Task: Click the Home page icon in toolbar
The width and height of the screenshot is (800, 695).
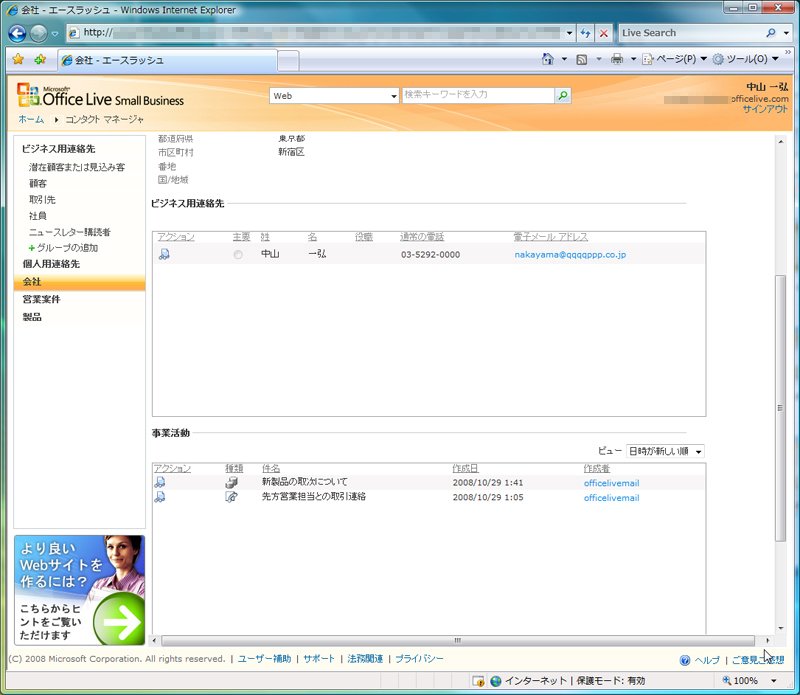Action: pos(547,59)
